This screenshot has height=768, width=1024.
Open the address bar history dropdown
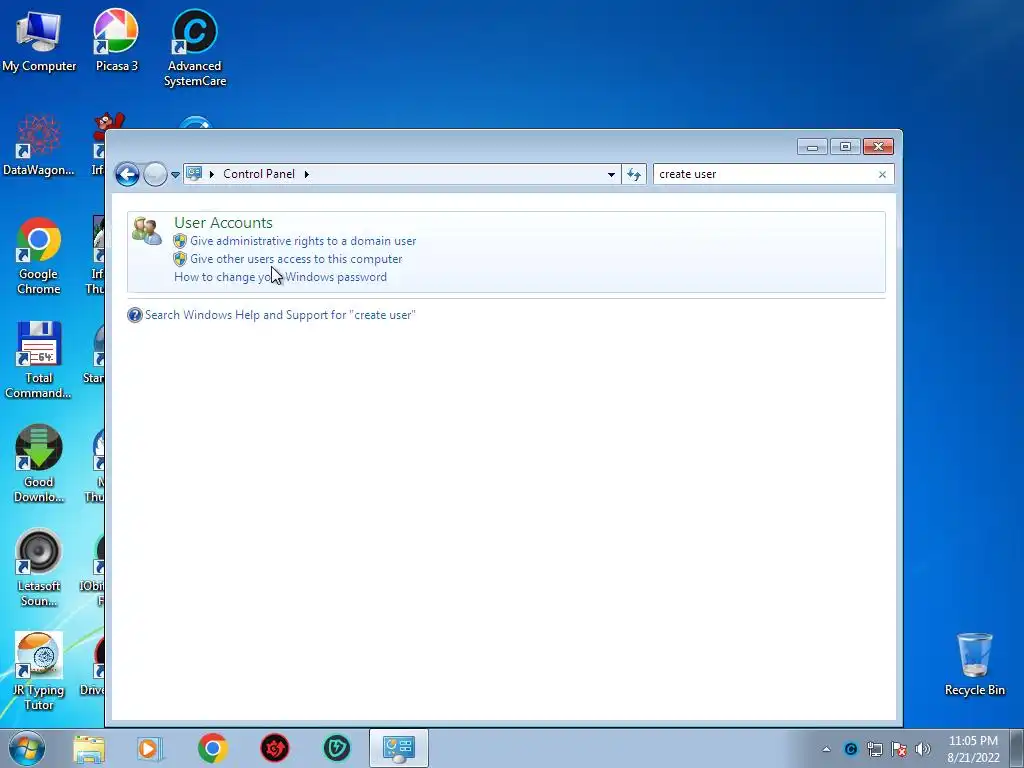pos(611,174)
